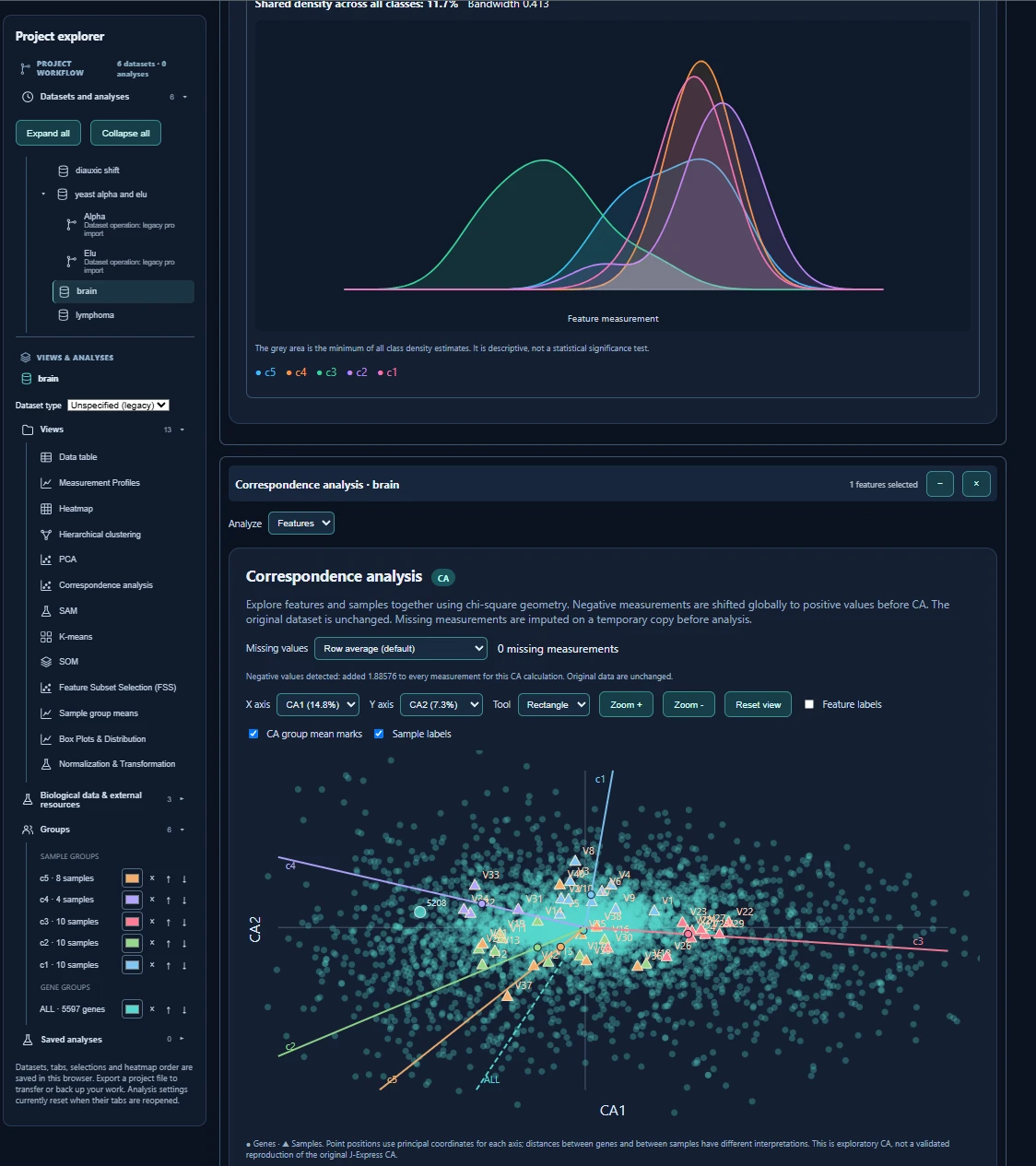Click the 5208 gene point in plot
This screenshot has height=1166, width=1036.
pos(420,912)
